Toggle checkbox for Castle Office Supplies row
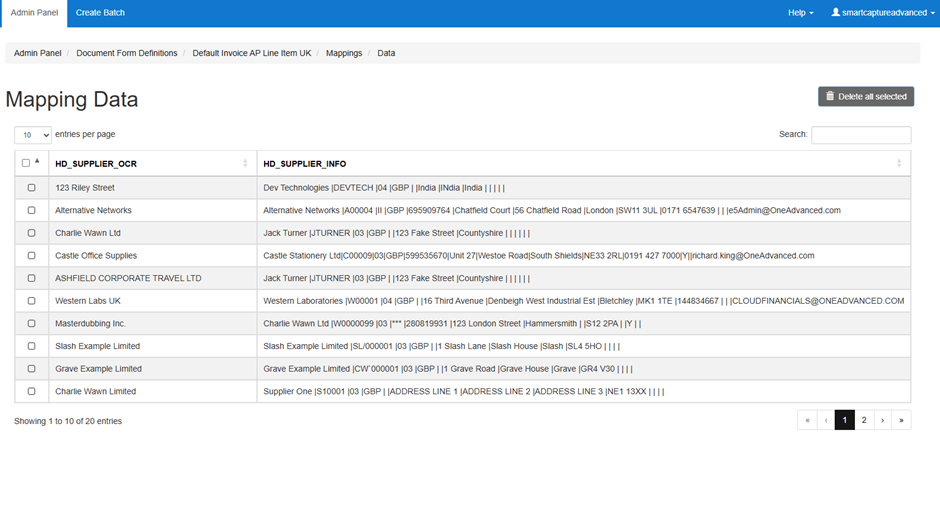The image size is (940, 508). coord(31,256)
